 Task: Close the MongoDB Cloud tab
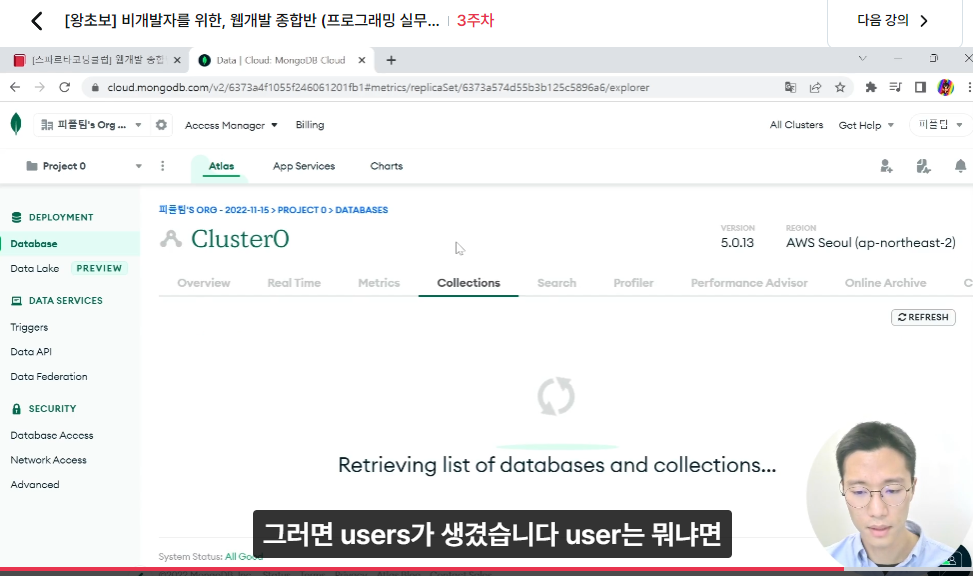tap(362, 60)
